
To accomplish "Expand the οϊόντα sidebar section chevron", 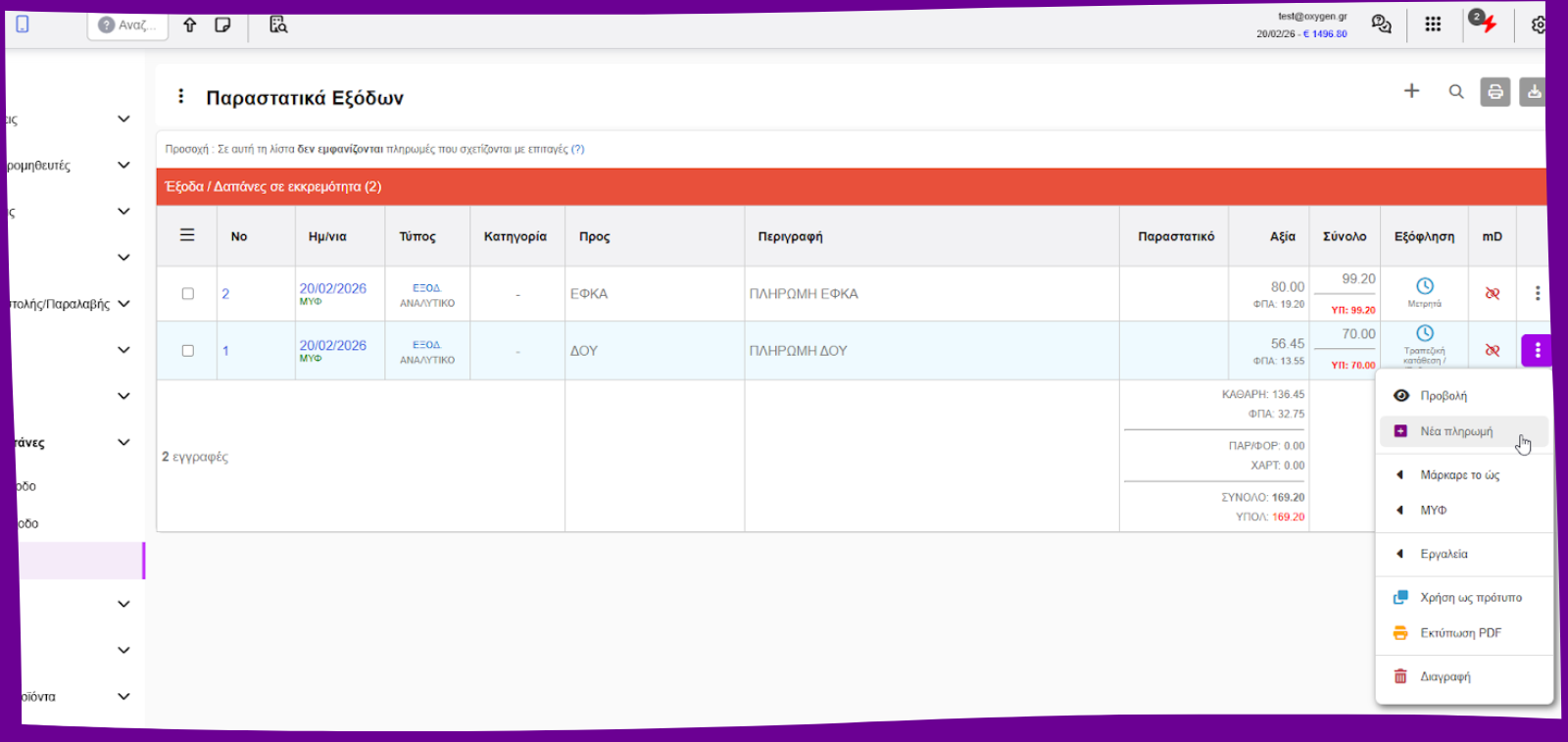I will coord(123,696).
